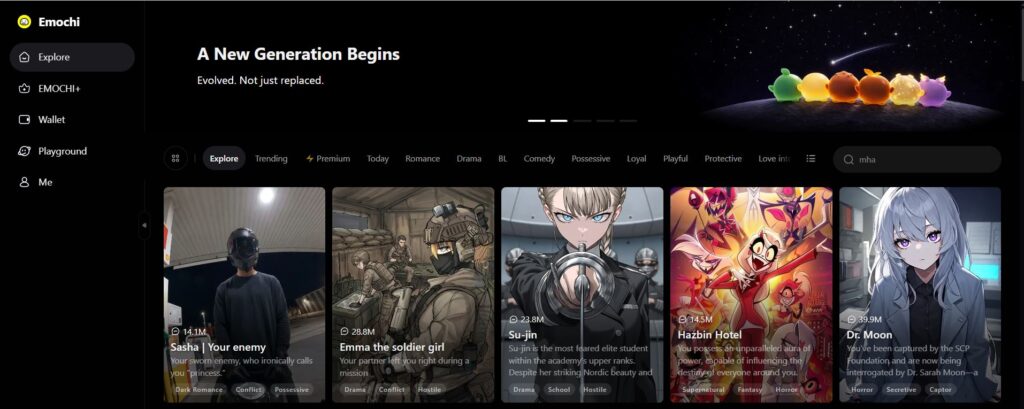Open Playground from the sidebar
1024x409 pixels.
pyautogui.click(x=72, y=151)
